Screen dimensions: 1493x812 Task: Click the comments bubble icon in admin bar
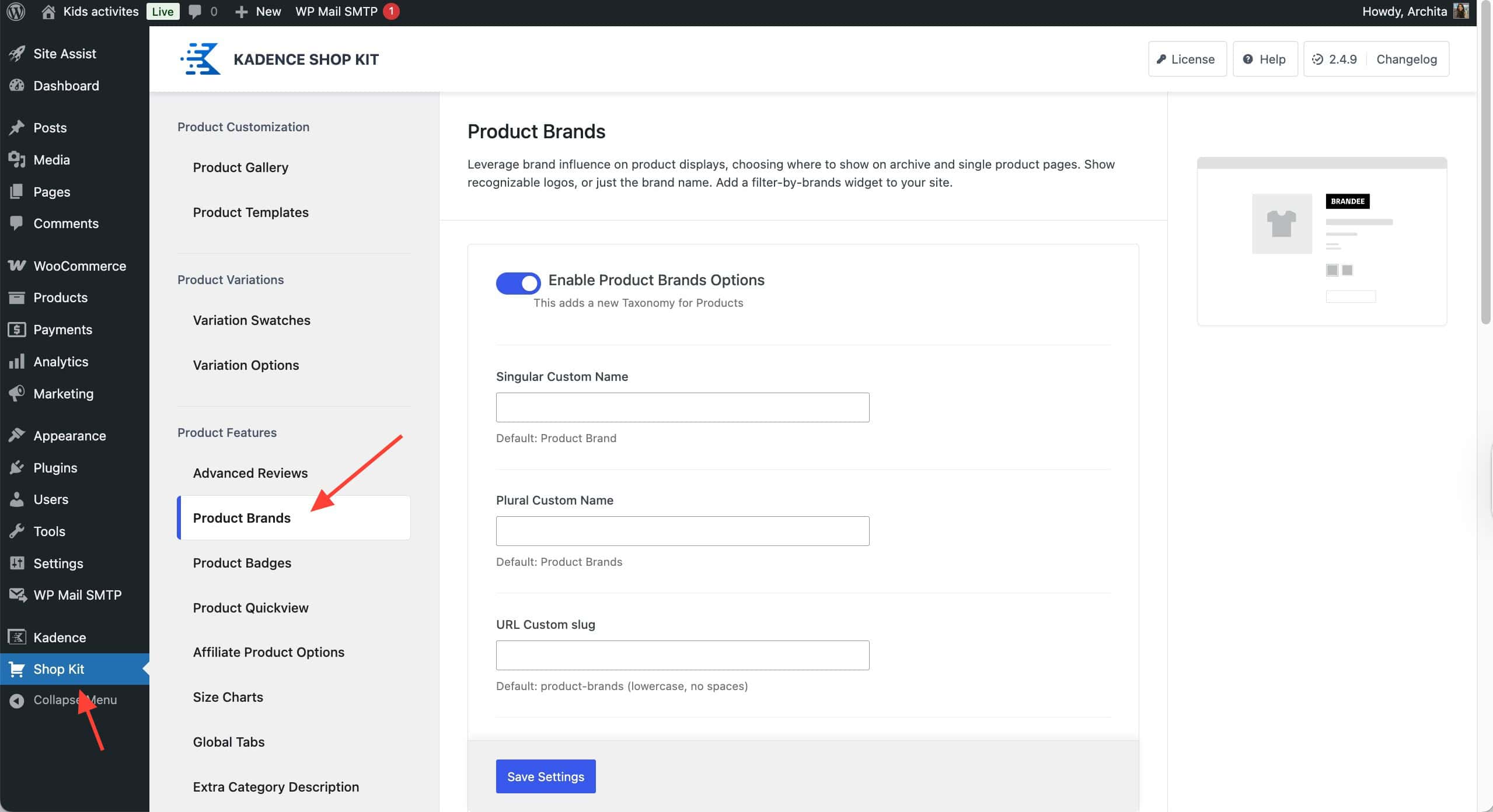195,12
